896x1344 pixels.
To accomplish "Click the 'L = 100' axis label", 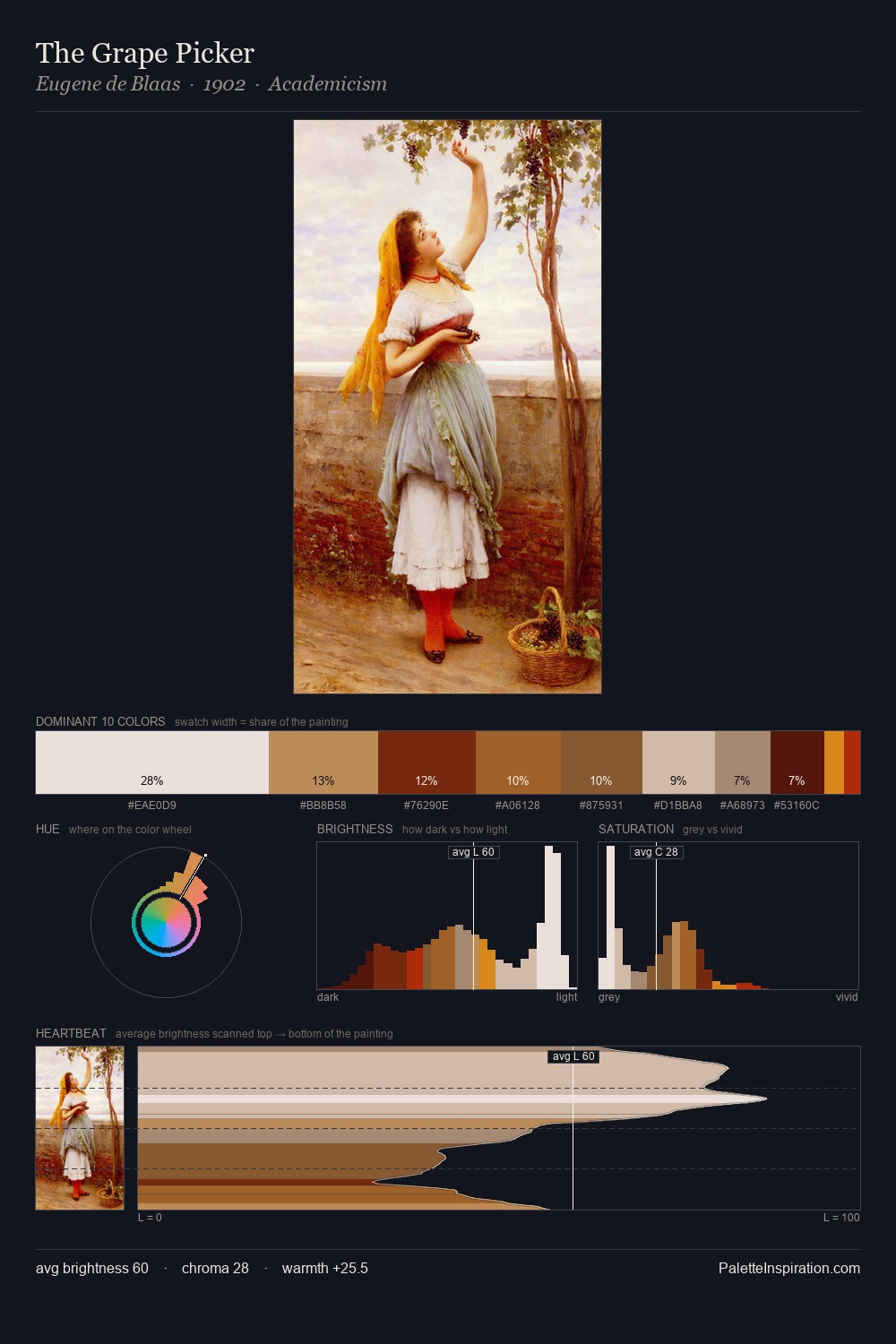I will tap(841, 1218).
